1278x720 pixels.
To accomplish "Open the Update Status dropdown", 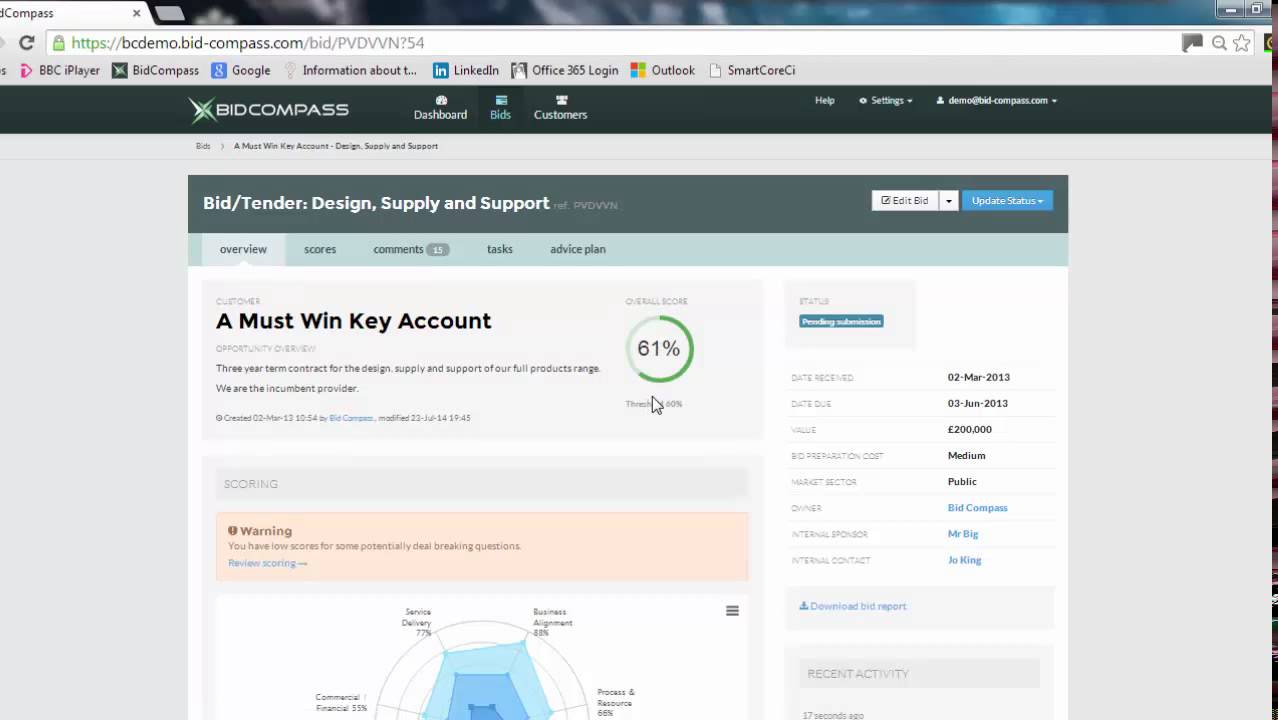I will pos(1007,200).
